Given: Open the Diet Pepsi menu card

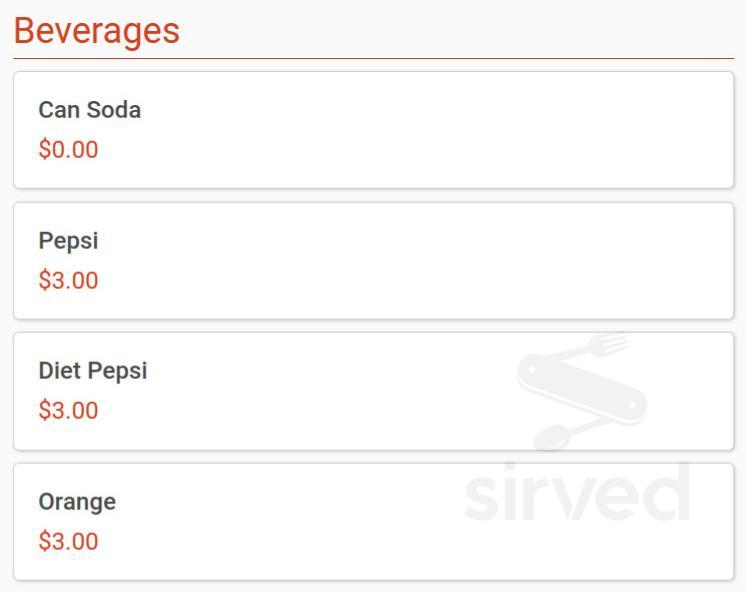Looking at the screenshot, I should [373, 391].
